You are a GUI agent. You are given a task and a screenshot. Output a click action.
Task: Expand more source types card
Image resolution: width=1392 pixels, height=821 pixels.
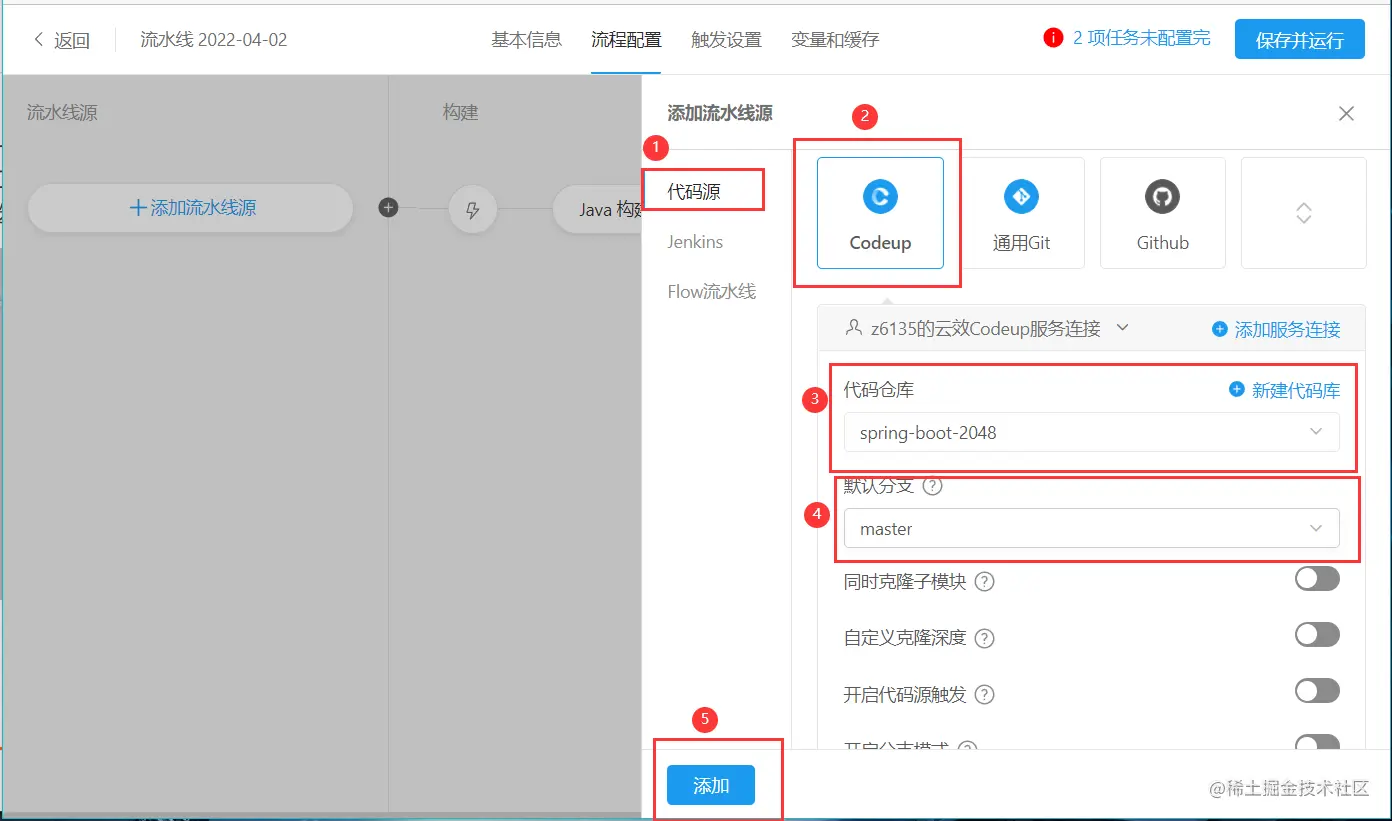[x=1303, y=213]
